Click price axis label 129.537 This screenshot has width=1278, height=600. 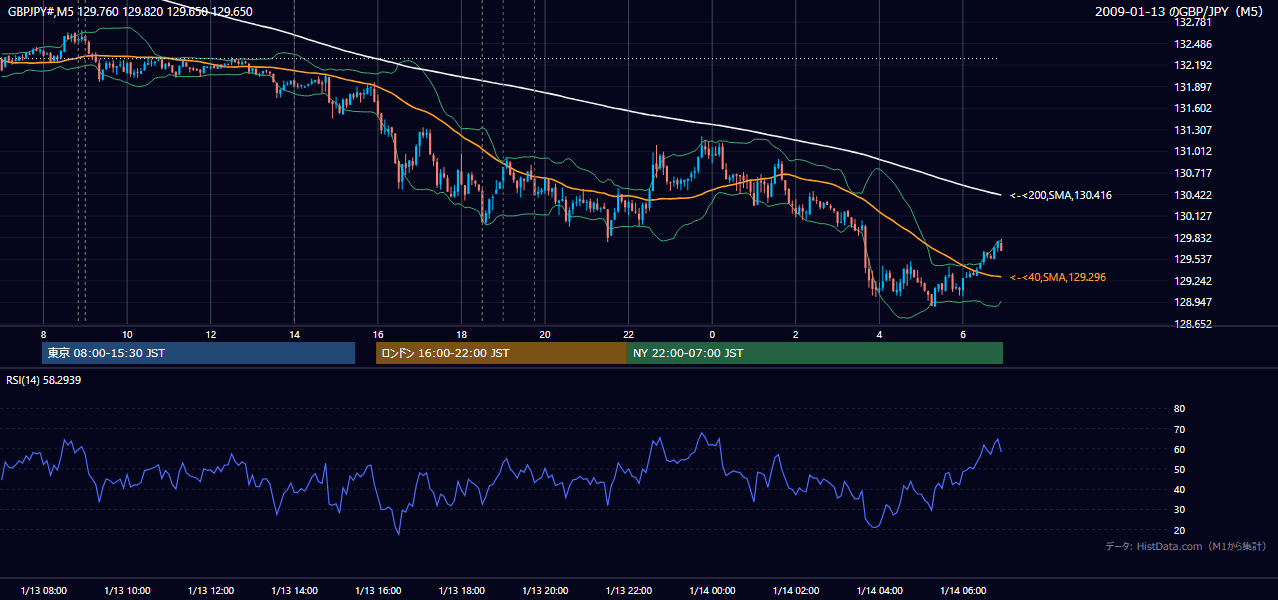pos(1192,259)
